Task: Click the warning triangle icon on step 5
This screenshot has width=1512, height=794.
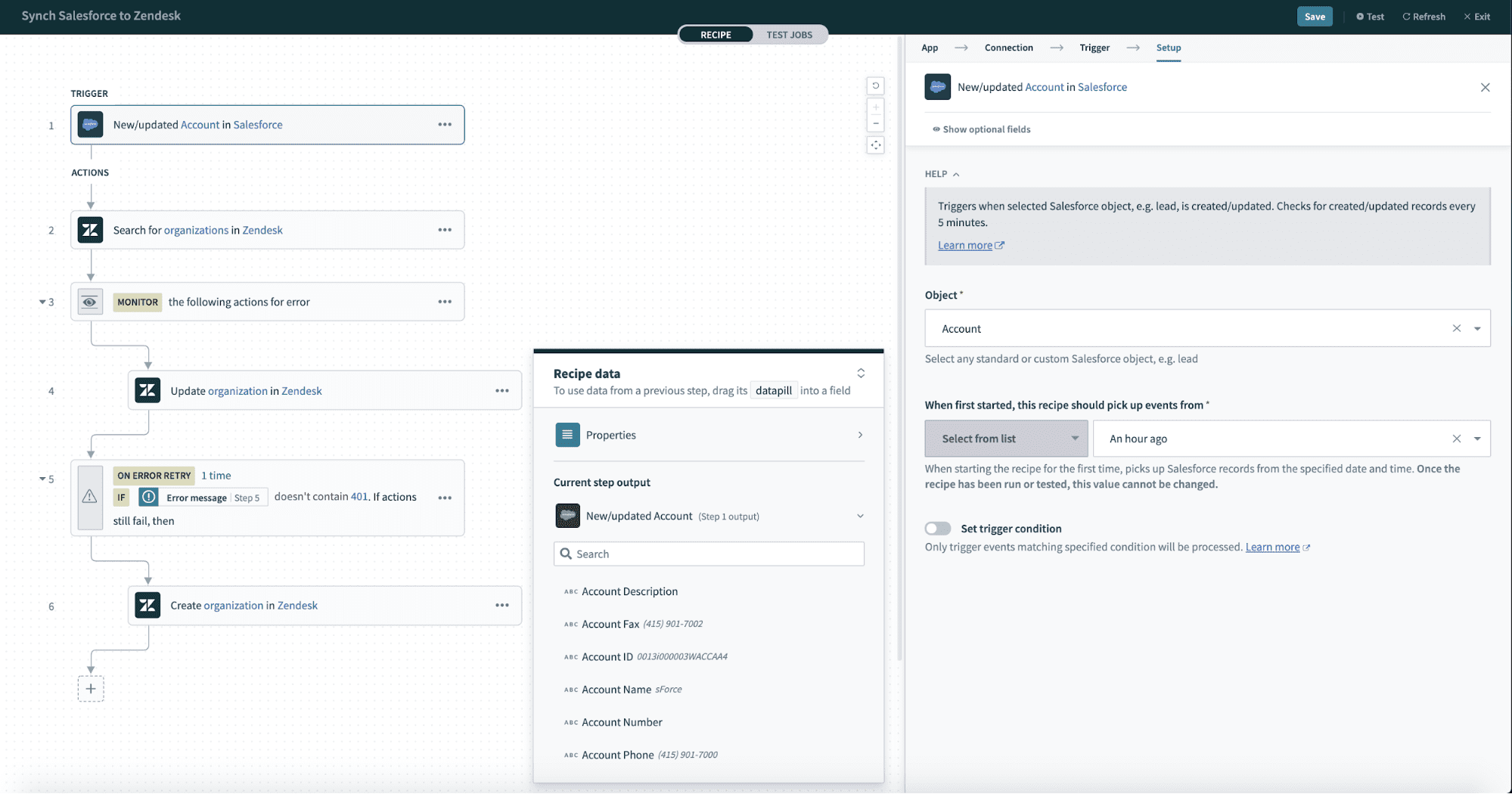Action: pyautogui.click(x=90, y=497)
